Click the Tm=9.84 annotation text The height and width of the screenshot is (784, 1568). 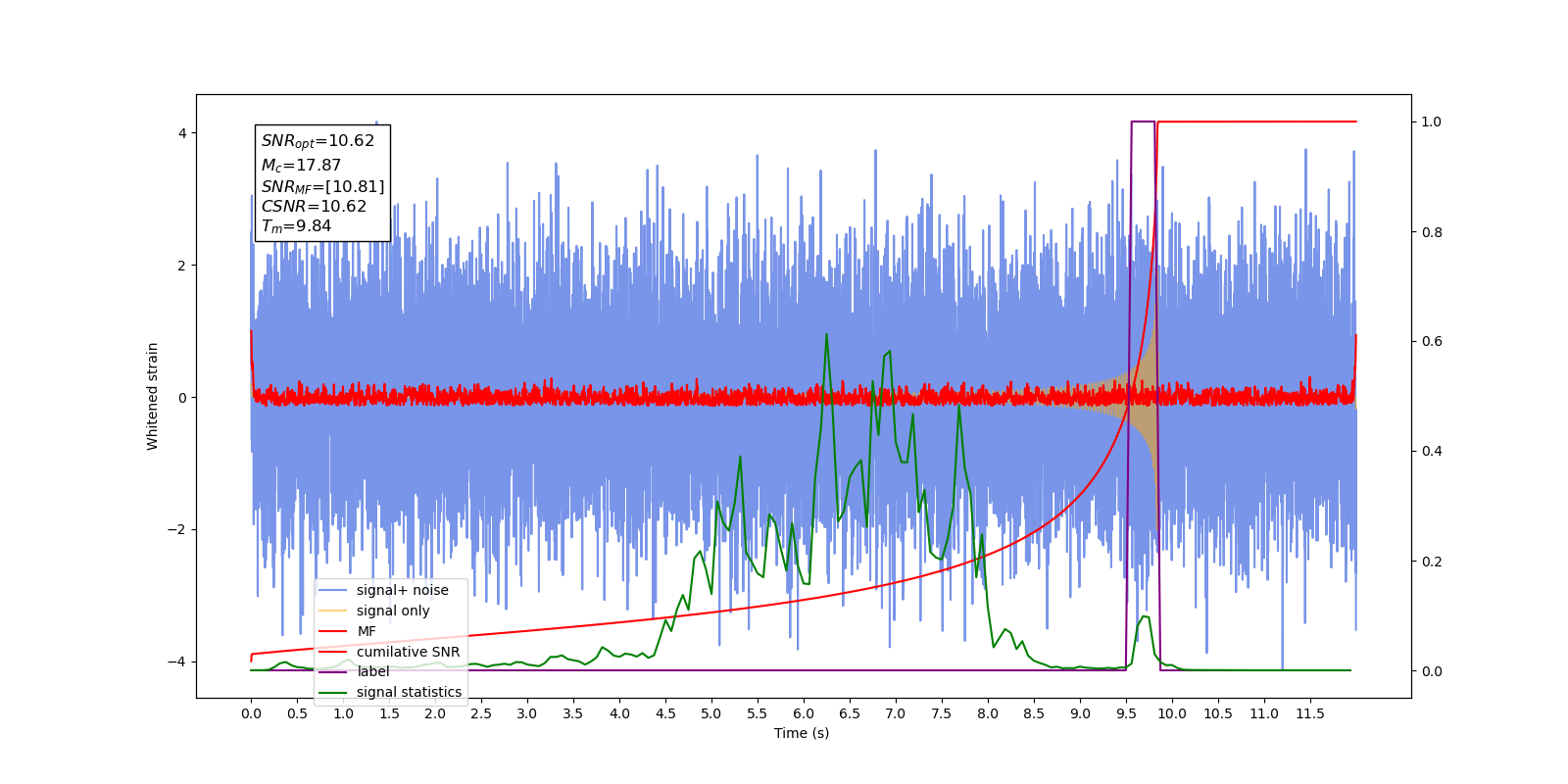(296, 226)
